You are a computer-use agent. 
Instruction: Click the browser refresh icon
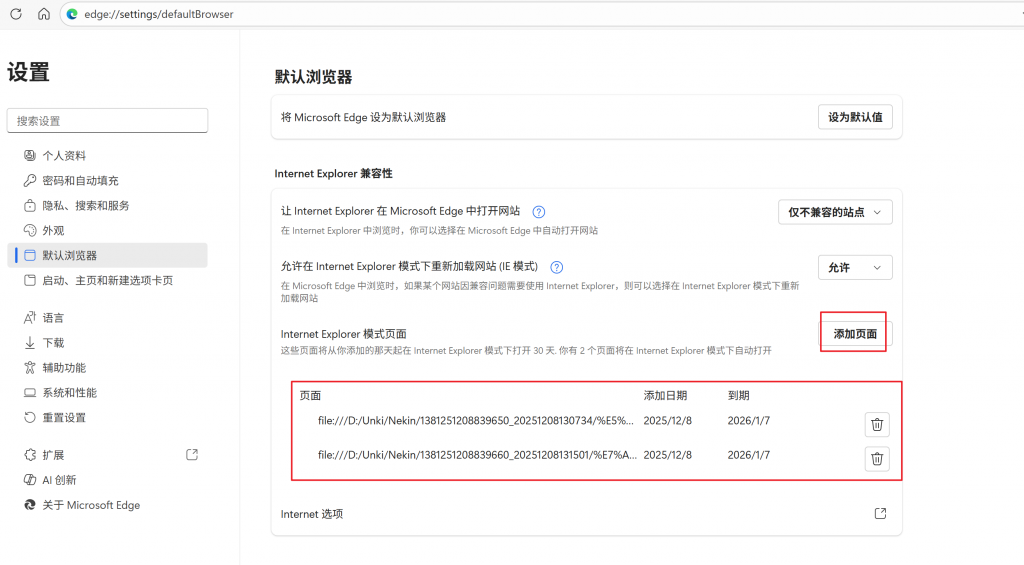(x=16, y=14)
